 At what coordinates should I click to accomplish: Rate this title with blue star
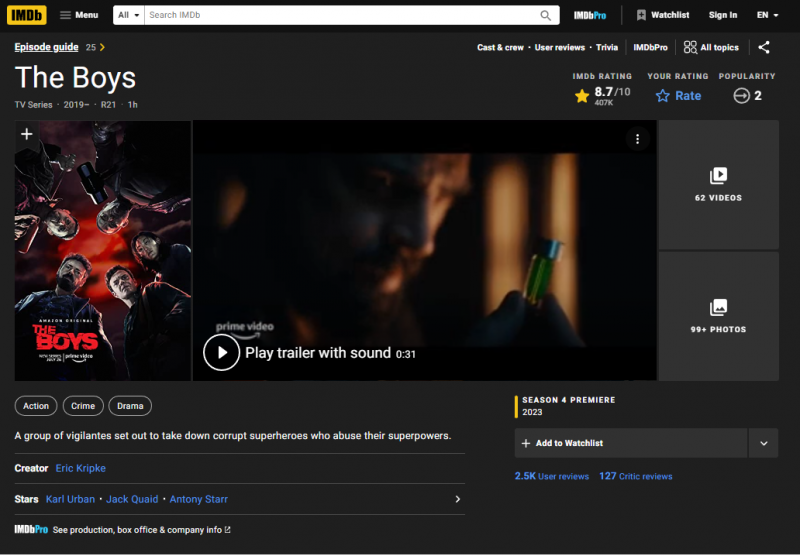click(678, 96)
